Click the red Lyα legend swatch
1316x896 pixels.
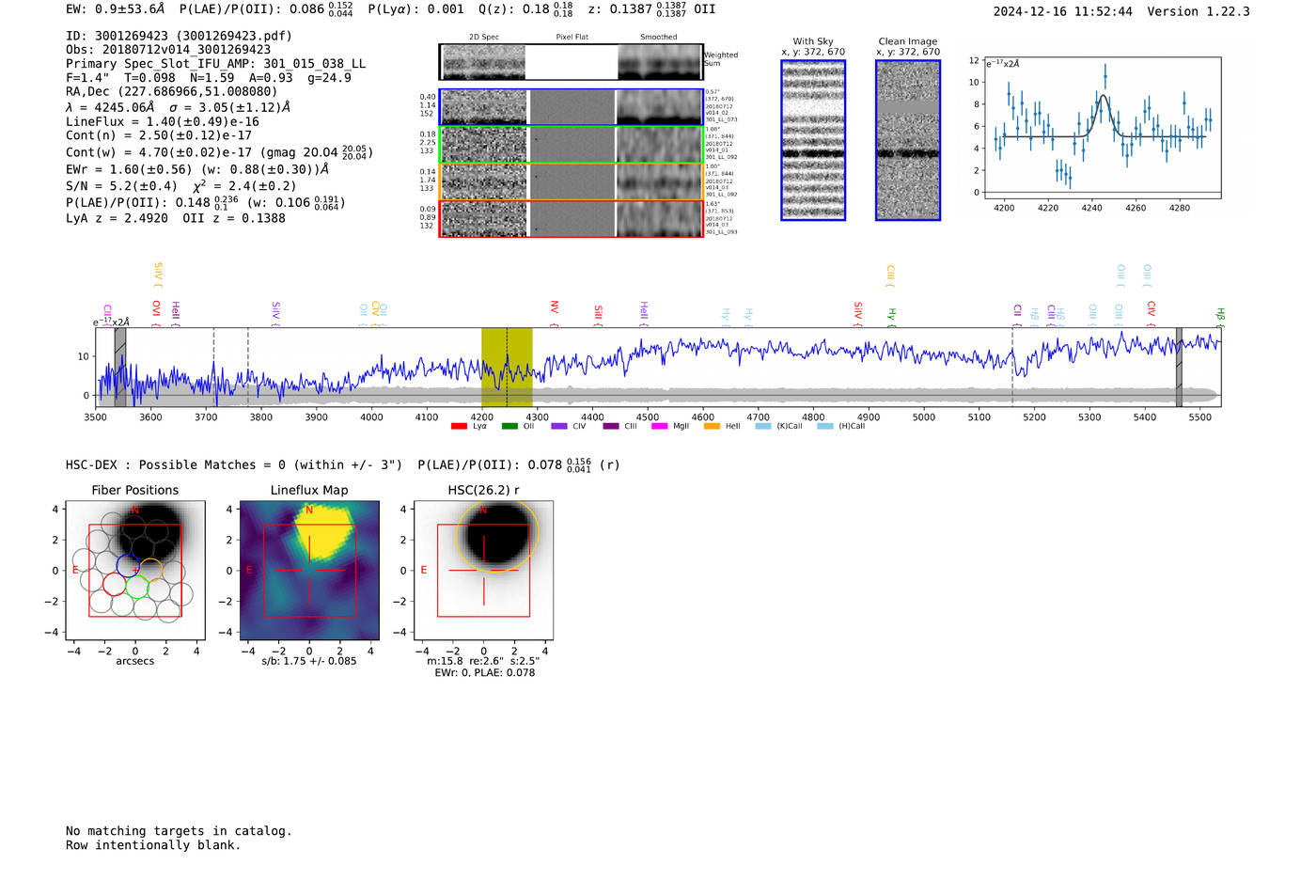point(459,427)
